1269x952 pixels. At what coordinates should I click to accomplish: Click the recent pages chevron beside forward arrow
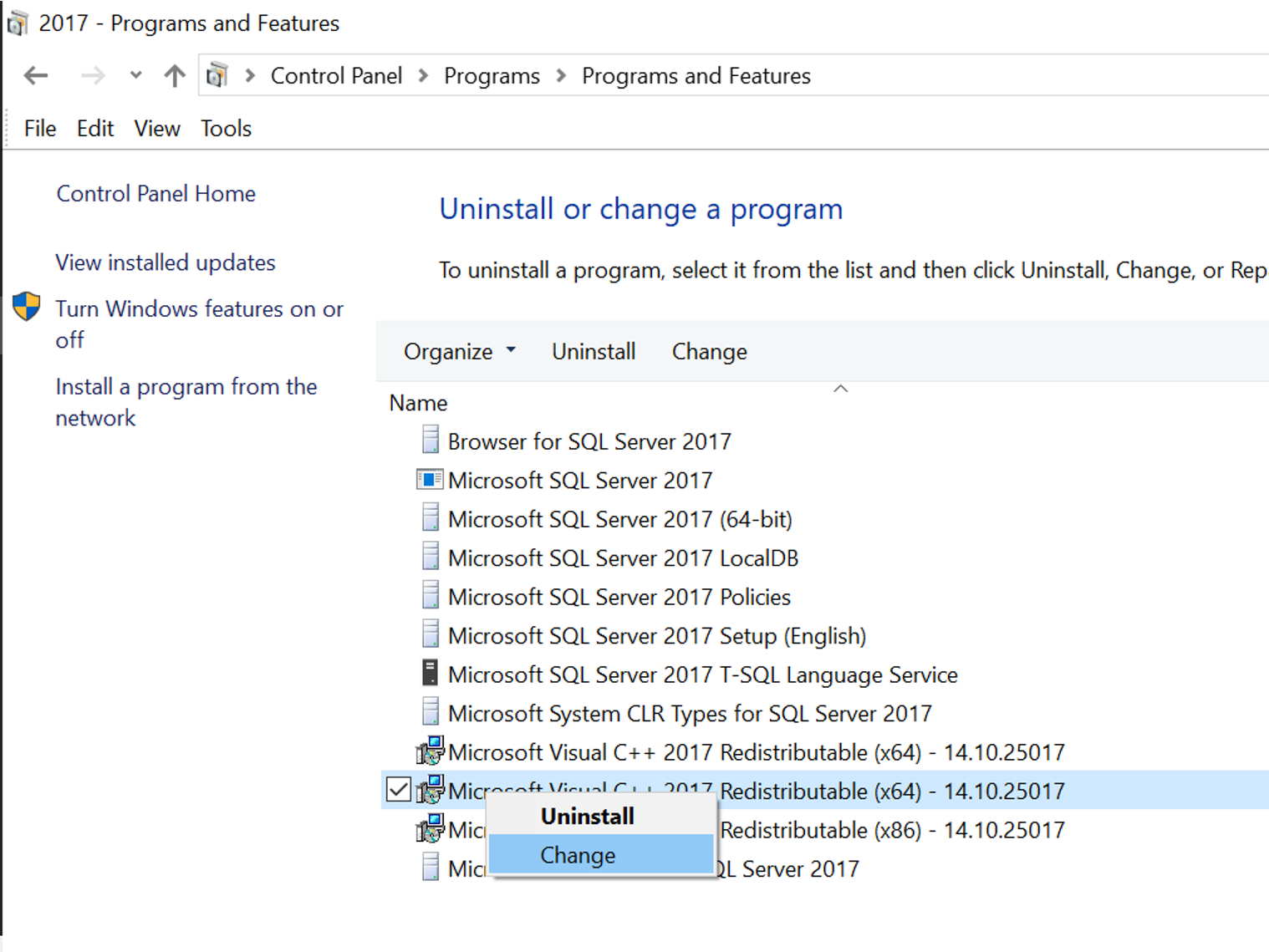(135, 75)
